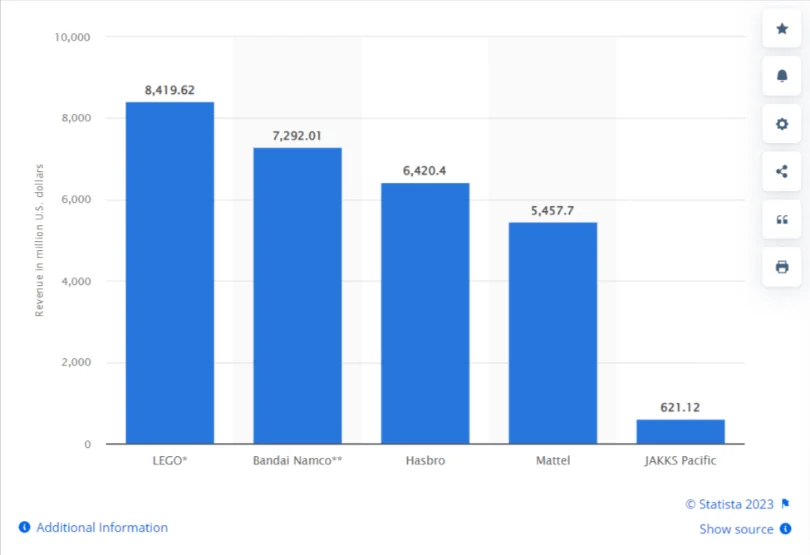Click the JAKKS Pacific axis label

point(680,460)
